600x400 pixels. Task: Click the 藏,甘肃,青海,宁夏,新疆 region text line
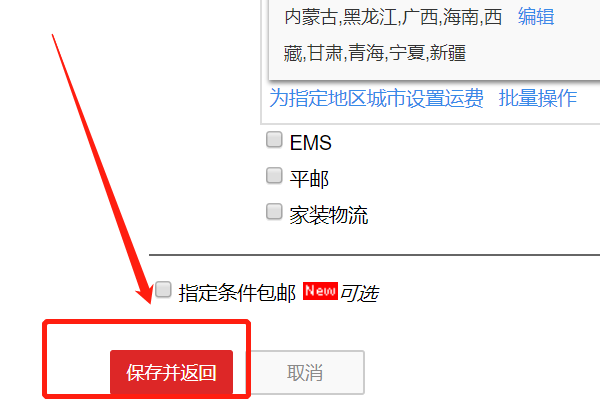375,53
